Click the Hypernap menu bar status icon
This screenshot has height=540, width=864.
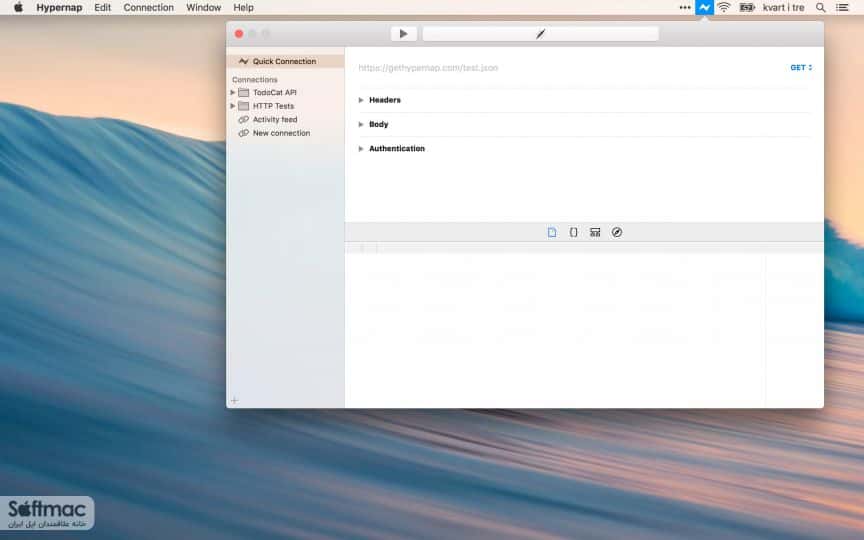(x=704, y=8)
